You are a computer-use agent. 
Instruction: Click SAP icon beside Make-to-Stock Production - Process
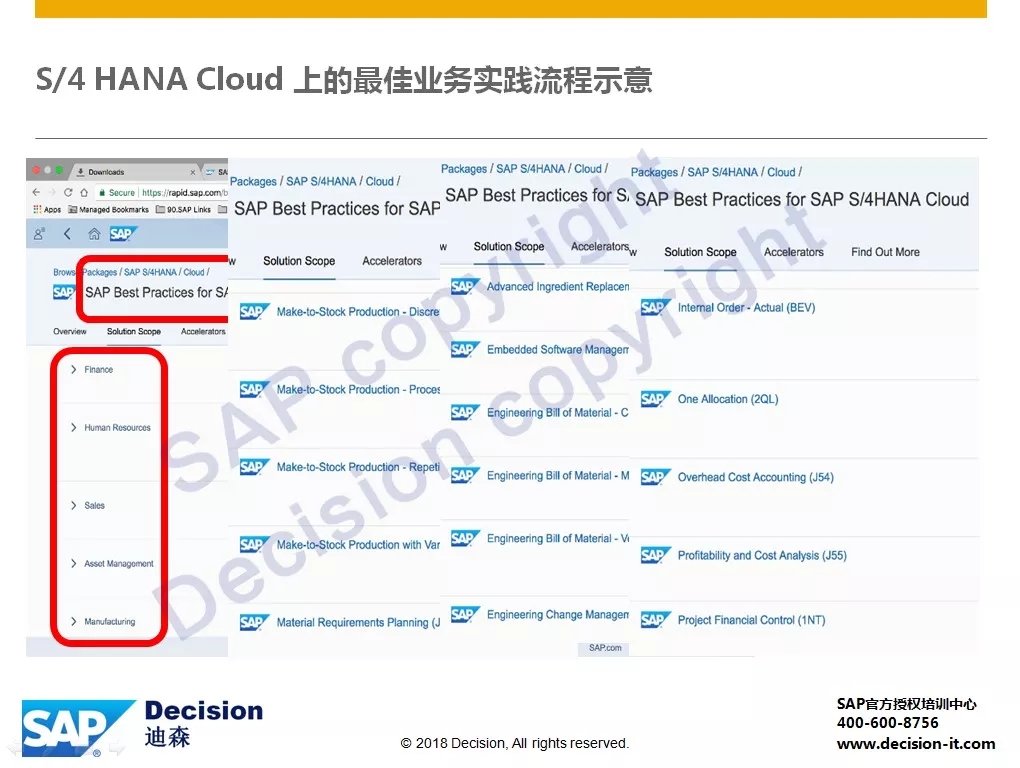[254, 389]
